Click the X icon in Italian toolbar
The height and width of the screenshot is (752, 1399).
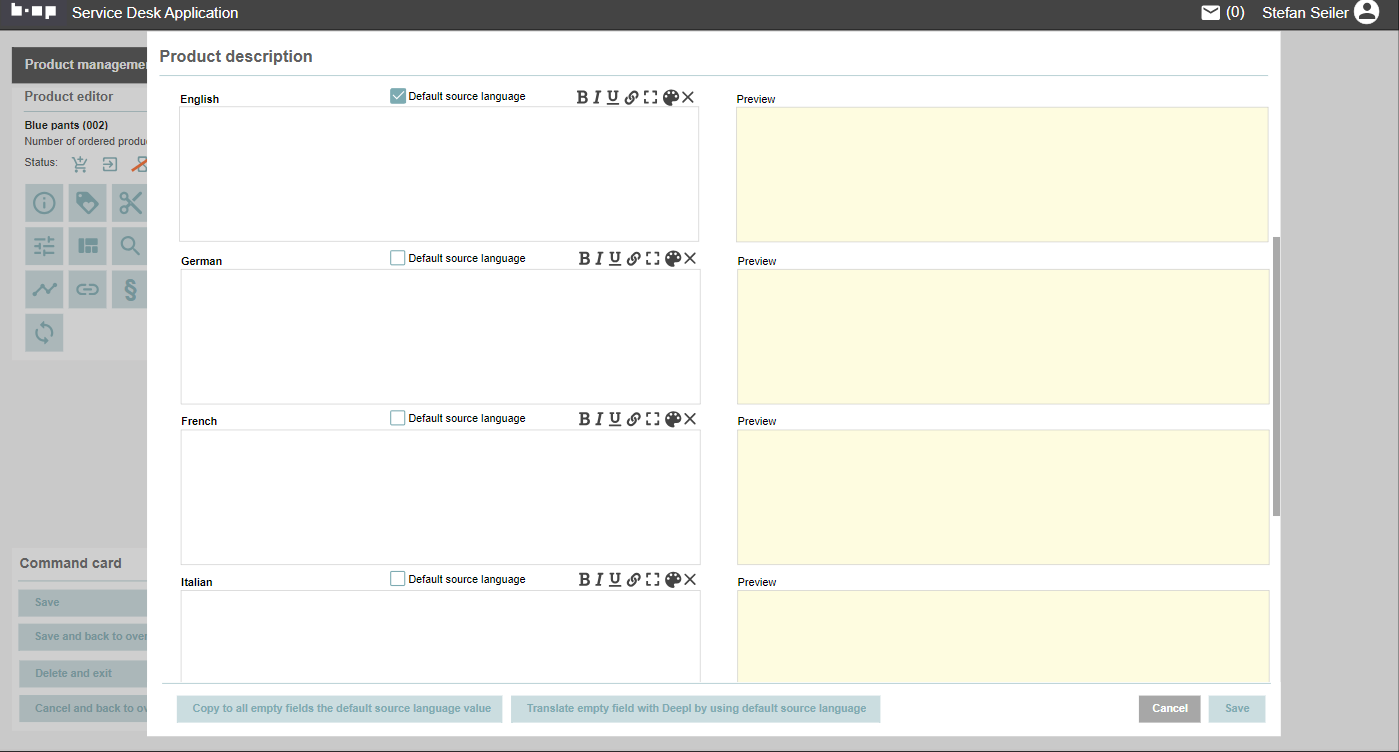point(690,580)
